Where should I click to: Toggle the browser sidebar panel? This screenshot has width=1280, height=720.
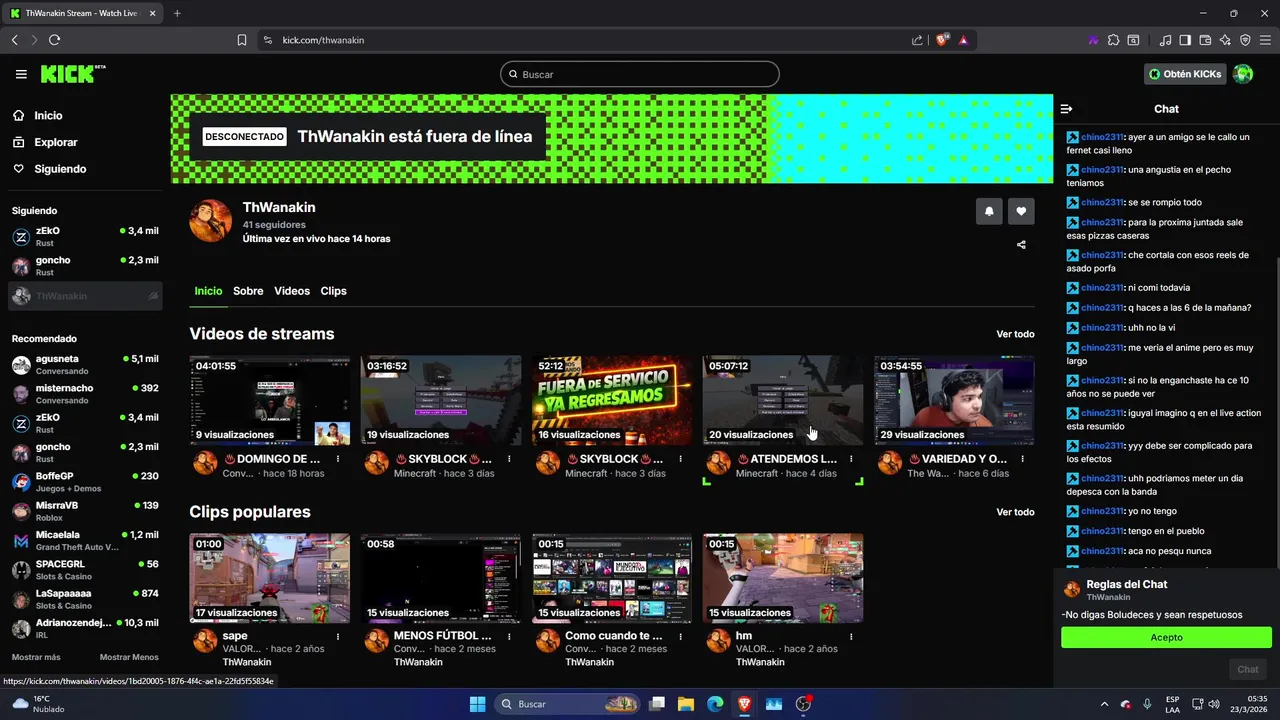pos(1185,40)
